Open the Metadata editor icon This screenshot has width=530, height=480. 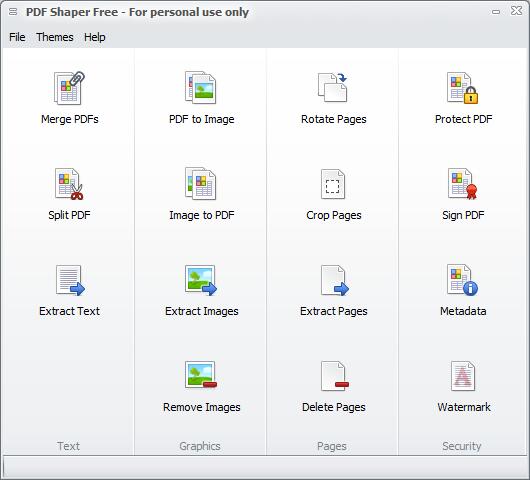(462, 280)
